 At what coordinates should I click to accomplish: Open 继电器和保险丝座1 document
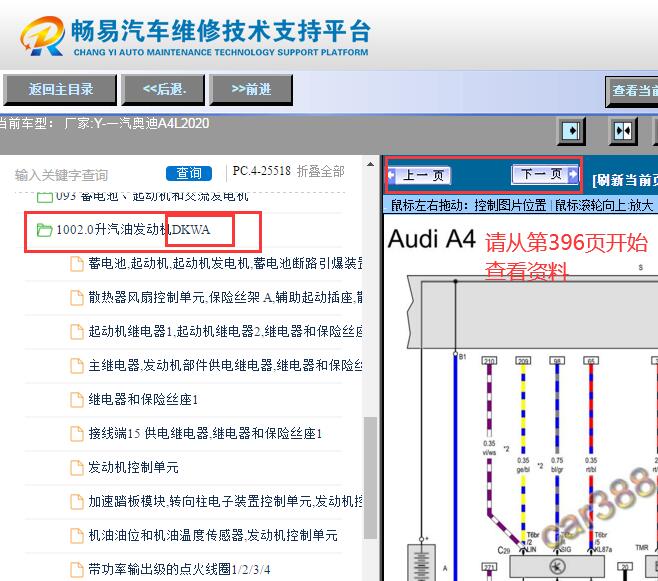[x=143, y=399]
